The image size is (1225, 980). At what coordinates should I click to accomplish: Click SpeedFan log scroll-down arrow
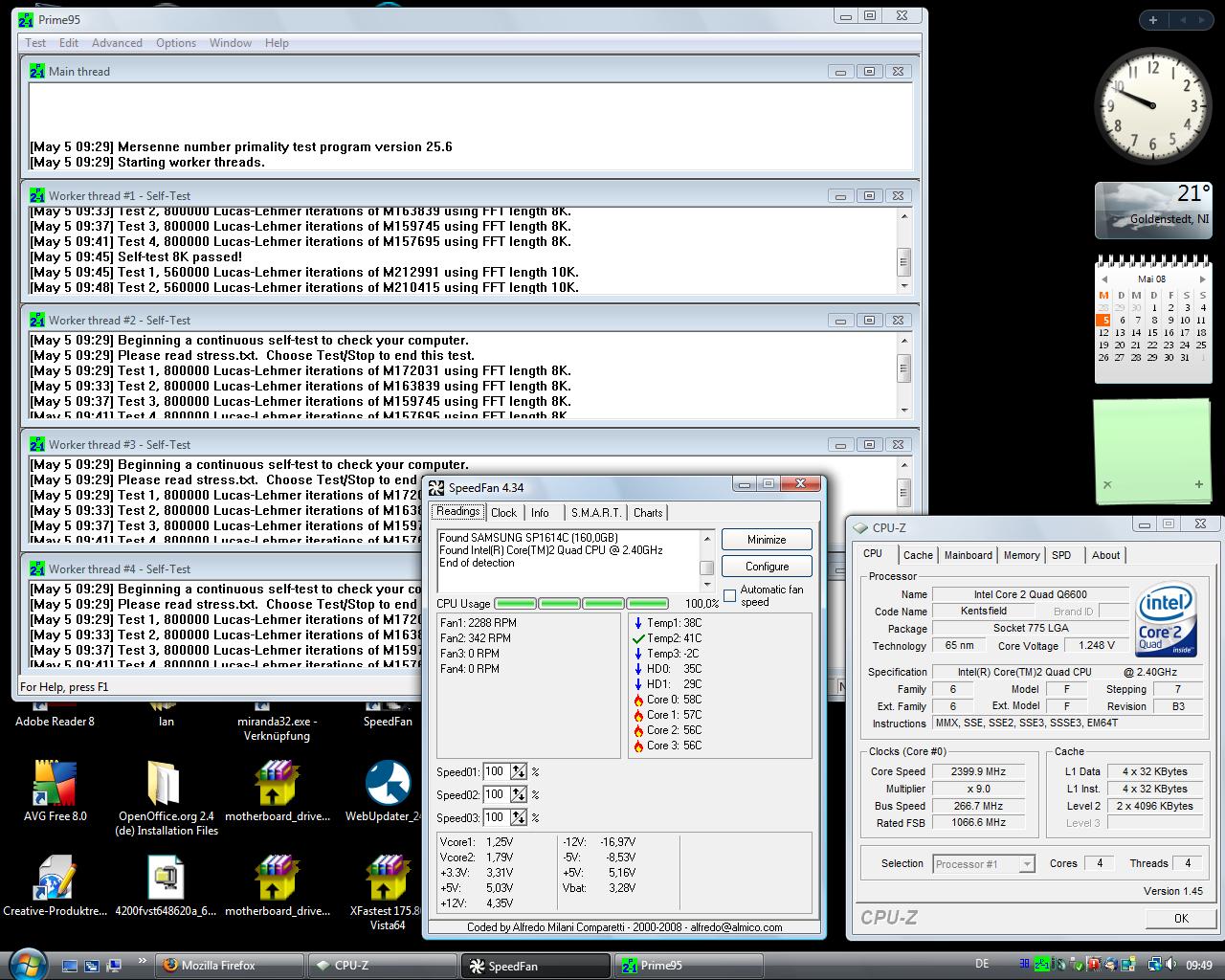[x=708, y=585]
